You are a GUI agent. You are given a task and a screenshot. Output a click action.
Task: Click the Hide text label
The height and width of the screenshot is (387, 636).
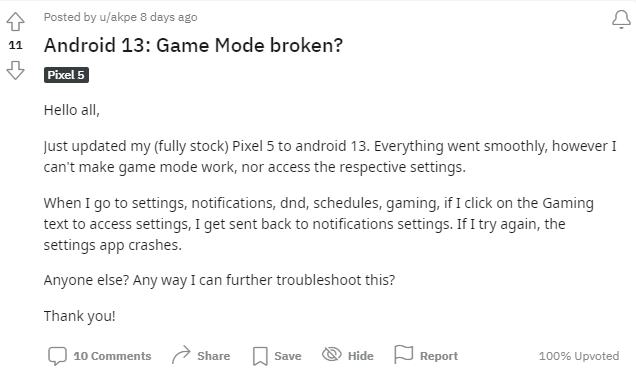361,356
